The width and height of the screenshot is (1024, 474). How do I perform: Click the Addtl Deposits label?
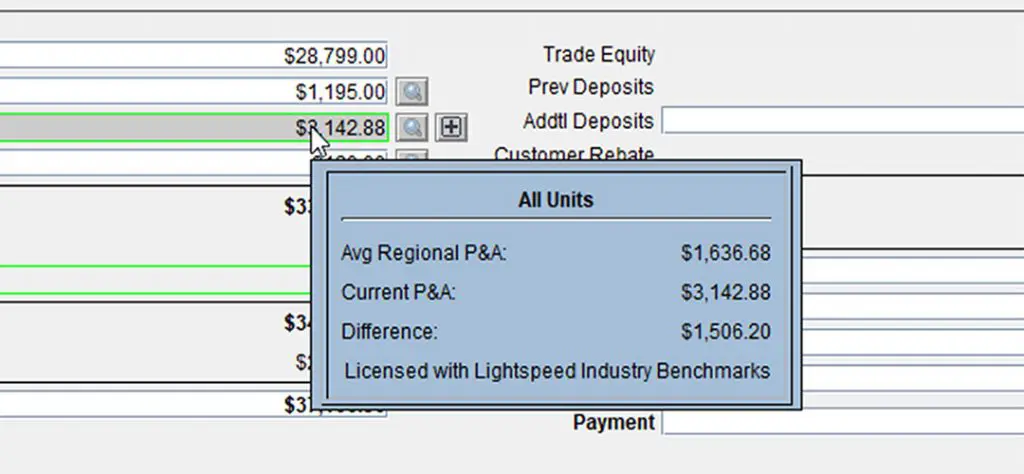(588, 121)
